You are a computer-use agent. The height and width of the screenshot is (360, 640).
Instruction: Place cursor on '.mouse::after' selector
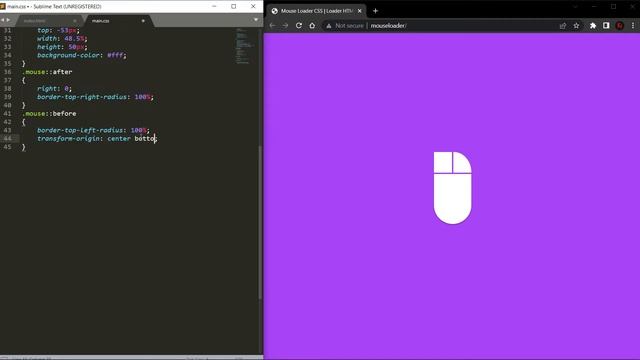click(x=47, y=72)
